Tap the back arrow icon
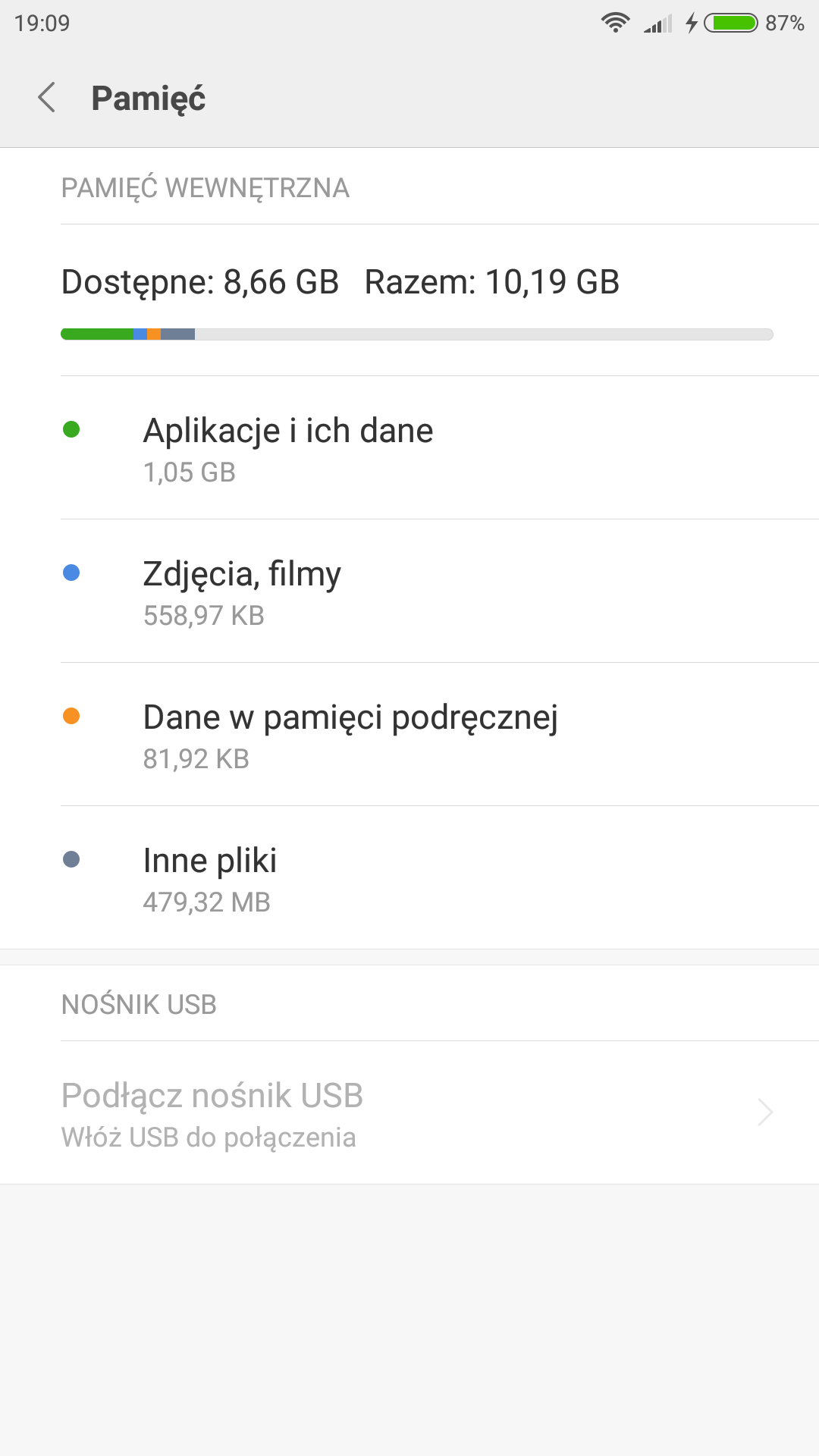The width and height of the screenshot is (819, 1456). coord(47,98)
